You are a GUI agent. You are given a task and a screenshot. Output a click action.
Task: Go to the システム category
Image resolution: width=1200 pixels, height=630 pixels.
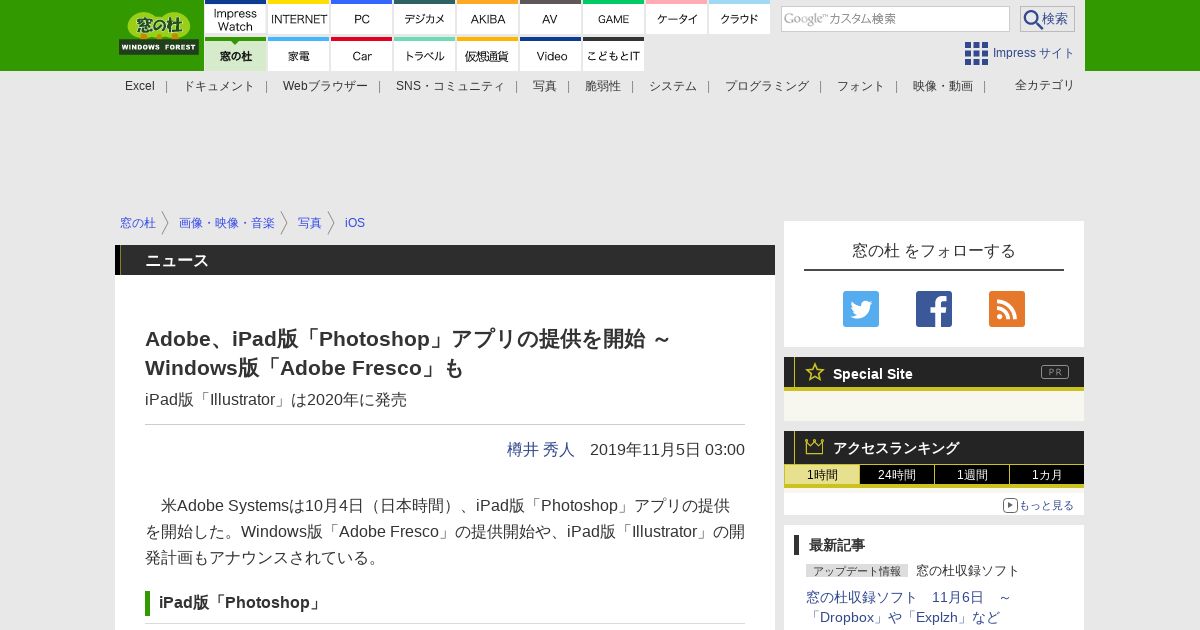tap(673, 86)
